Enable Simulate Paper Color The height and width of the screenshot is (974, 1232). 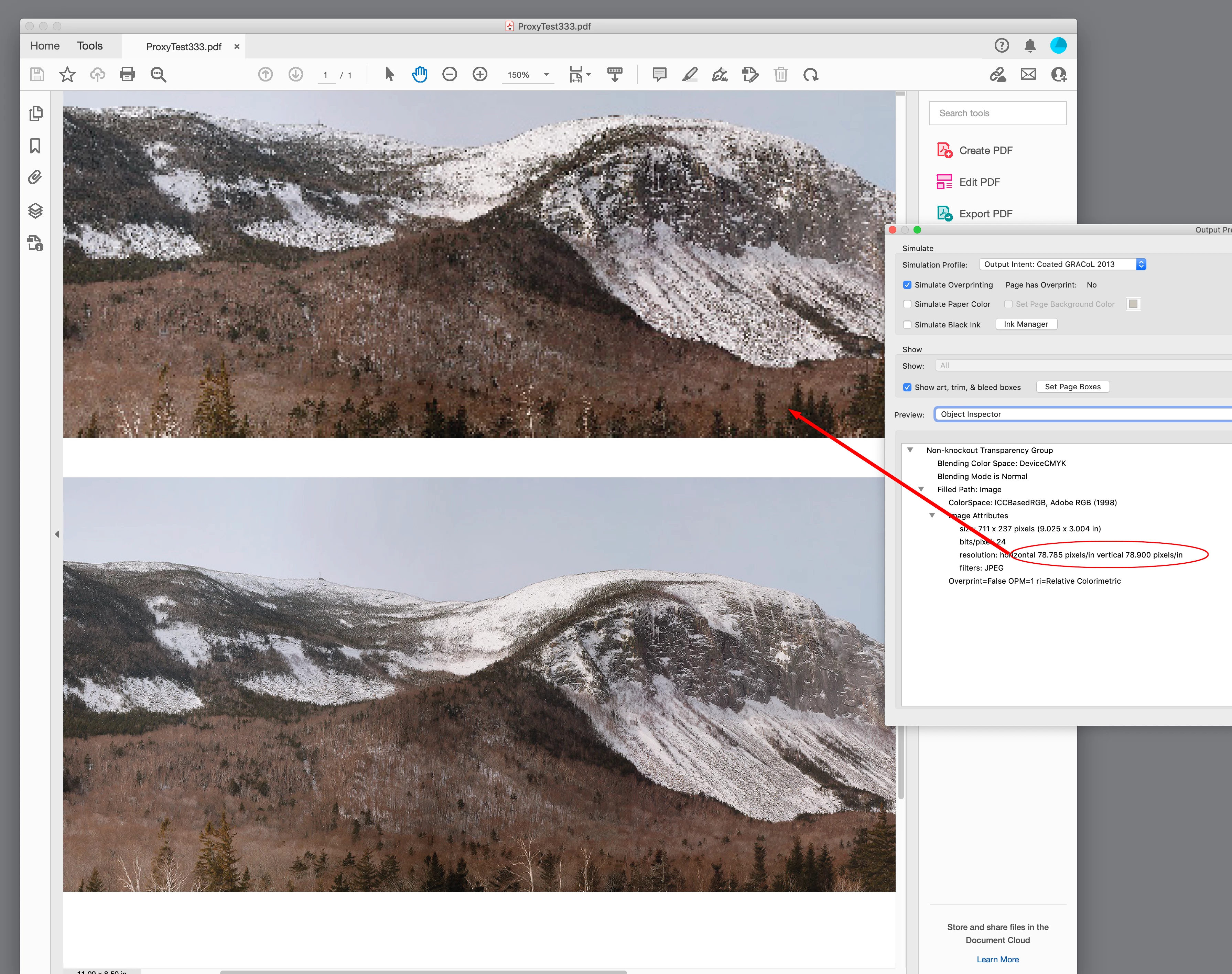pyautogui.click(x=907, y=304)
